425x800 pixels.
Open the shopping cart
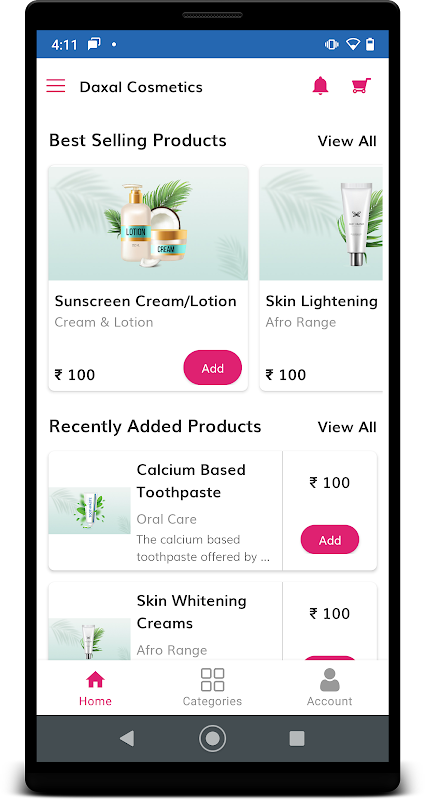pos(361,86)
